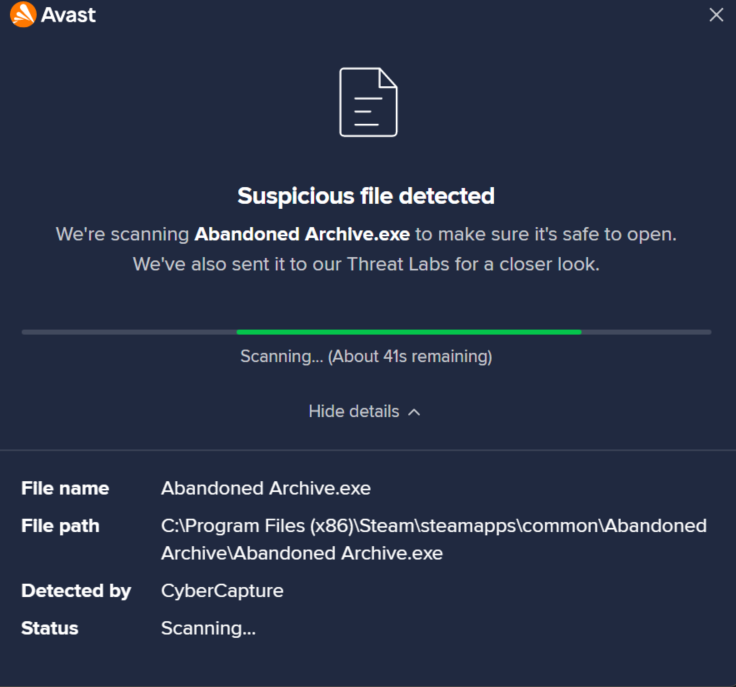Viewport: 736px width, 687px height.
Task: Click the Threat Labs message line
Action: (x=366, y=265)
